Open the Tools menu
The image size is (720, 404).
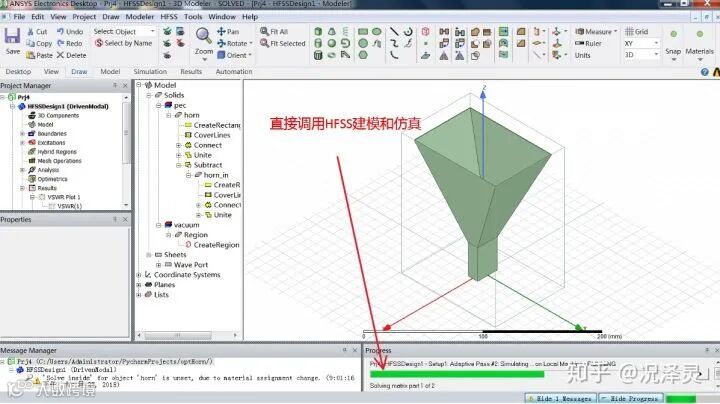tap(193, 17)
